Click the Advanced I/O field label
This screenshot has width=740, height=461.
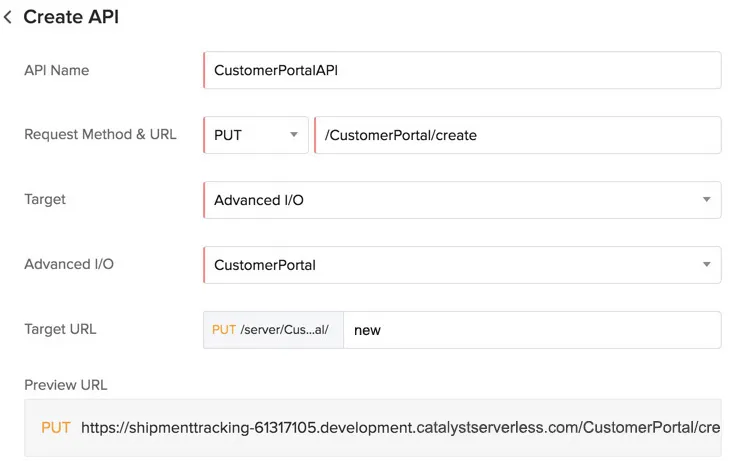point(69,264)
